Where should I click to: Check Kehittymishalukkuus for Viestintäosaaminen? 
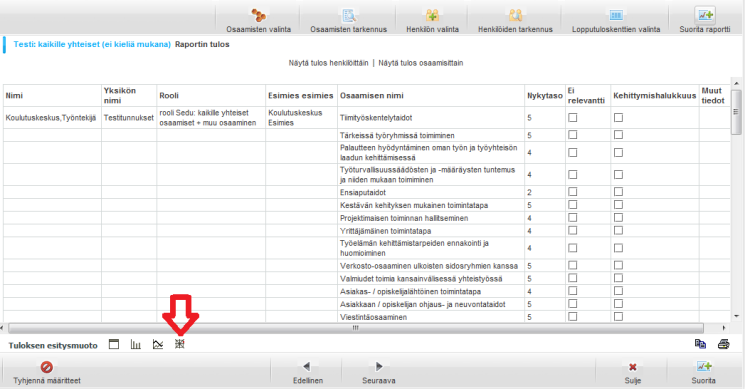[x=618, y=316]
